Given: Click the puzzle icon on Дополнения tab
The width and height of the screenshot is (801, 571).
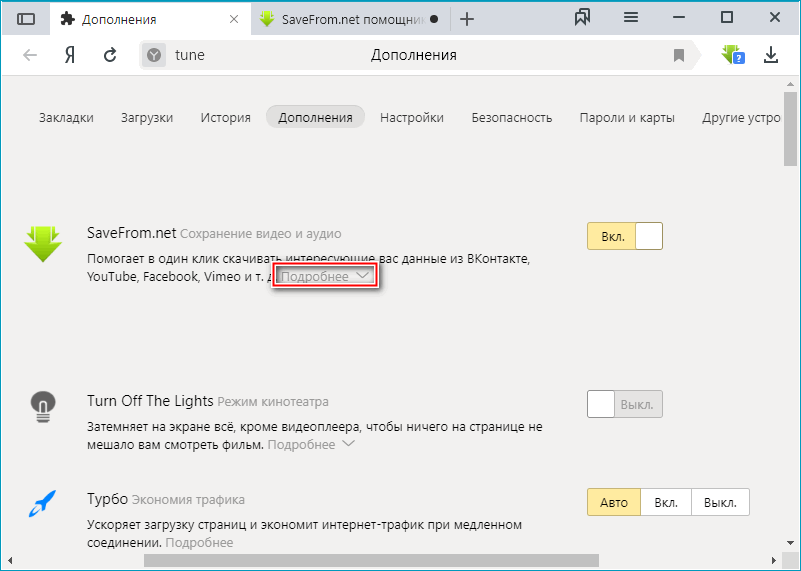Looking at the screenshot, I should (x=67, y=19).
